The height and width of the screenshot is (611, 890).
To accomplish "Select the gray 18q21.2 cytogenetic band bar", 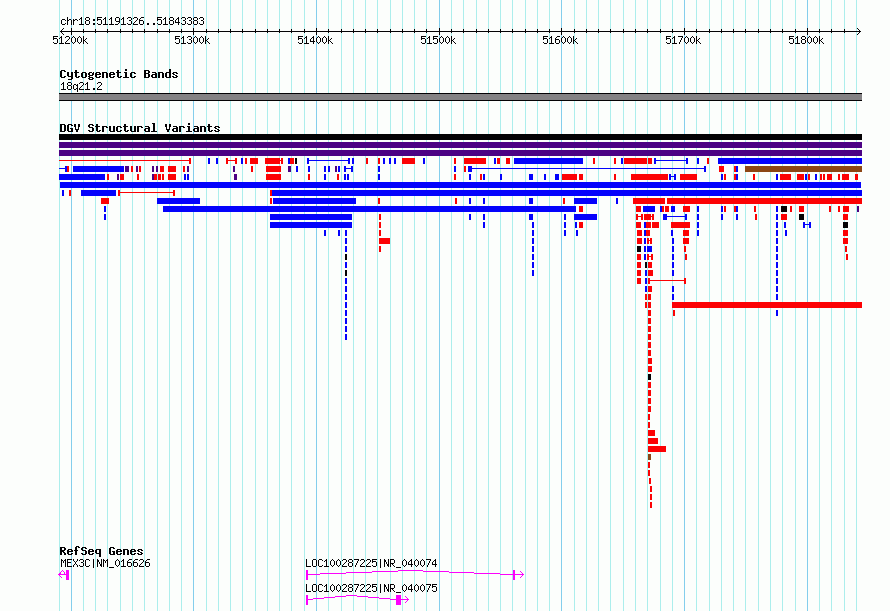I will [460, 97].
